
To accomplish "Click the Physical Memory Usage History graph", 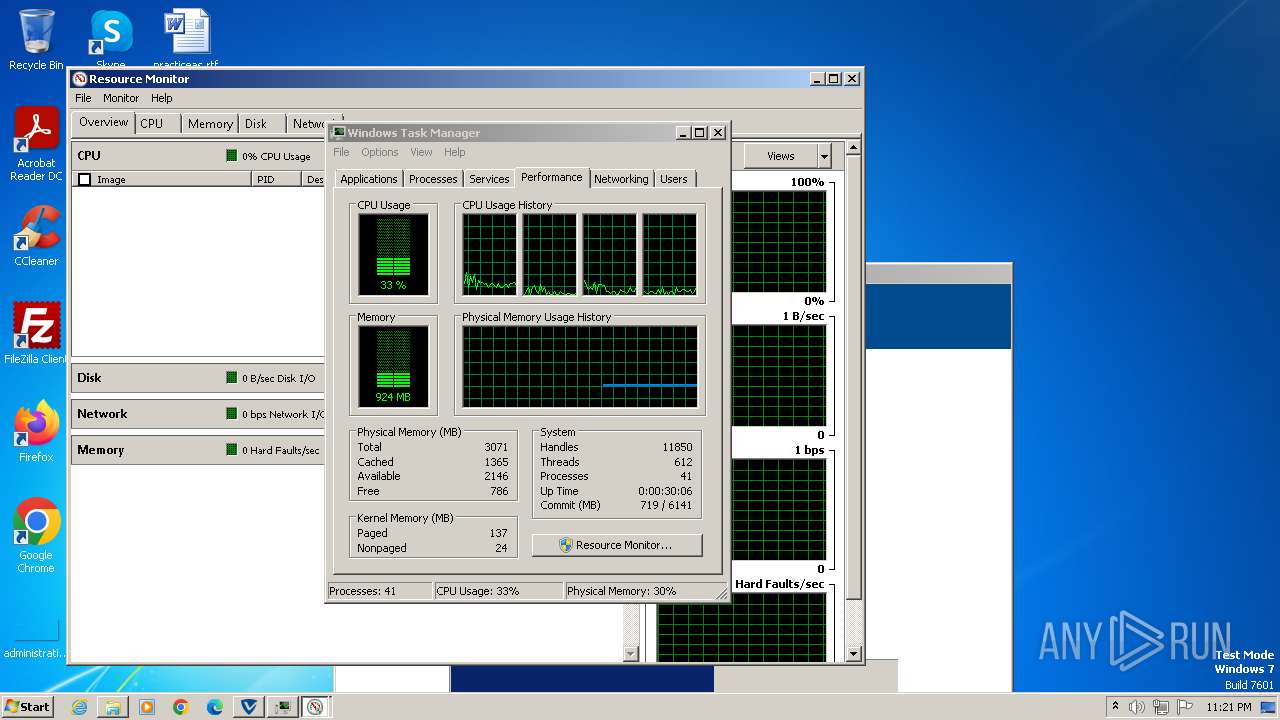I will tap(579, 366).
